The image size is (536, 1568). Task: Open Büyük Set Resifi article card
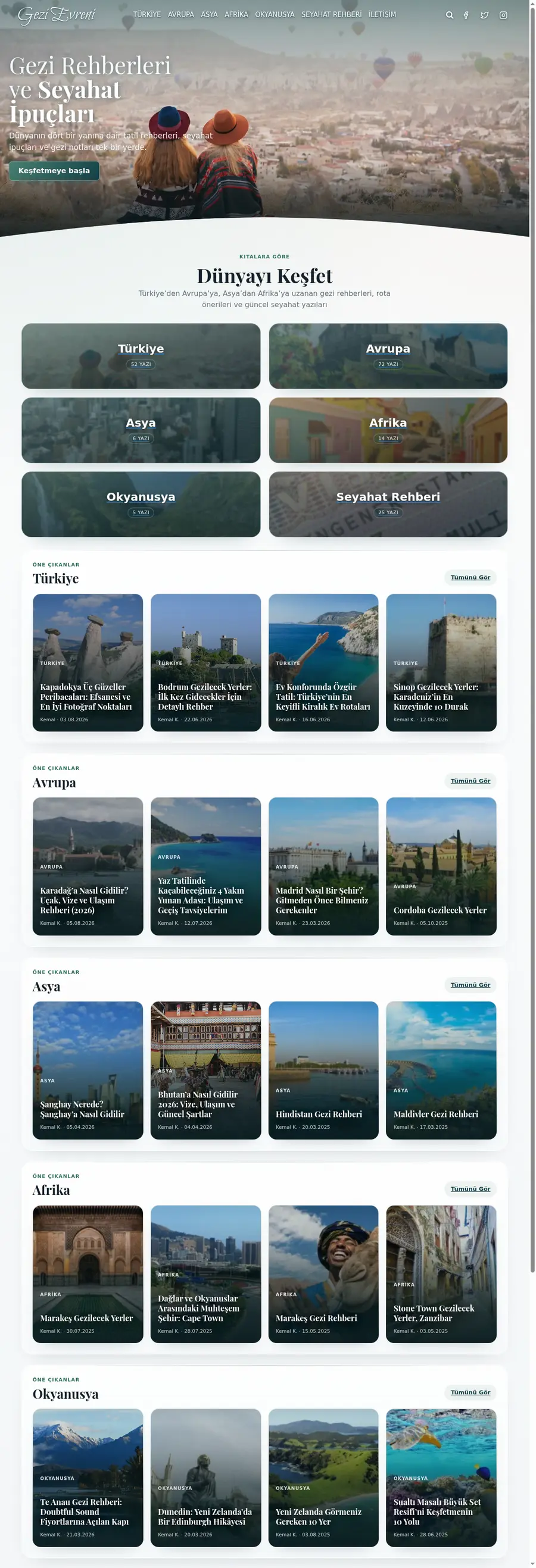click(441, 1478)
